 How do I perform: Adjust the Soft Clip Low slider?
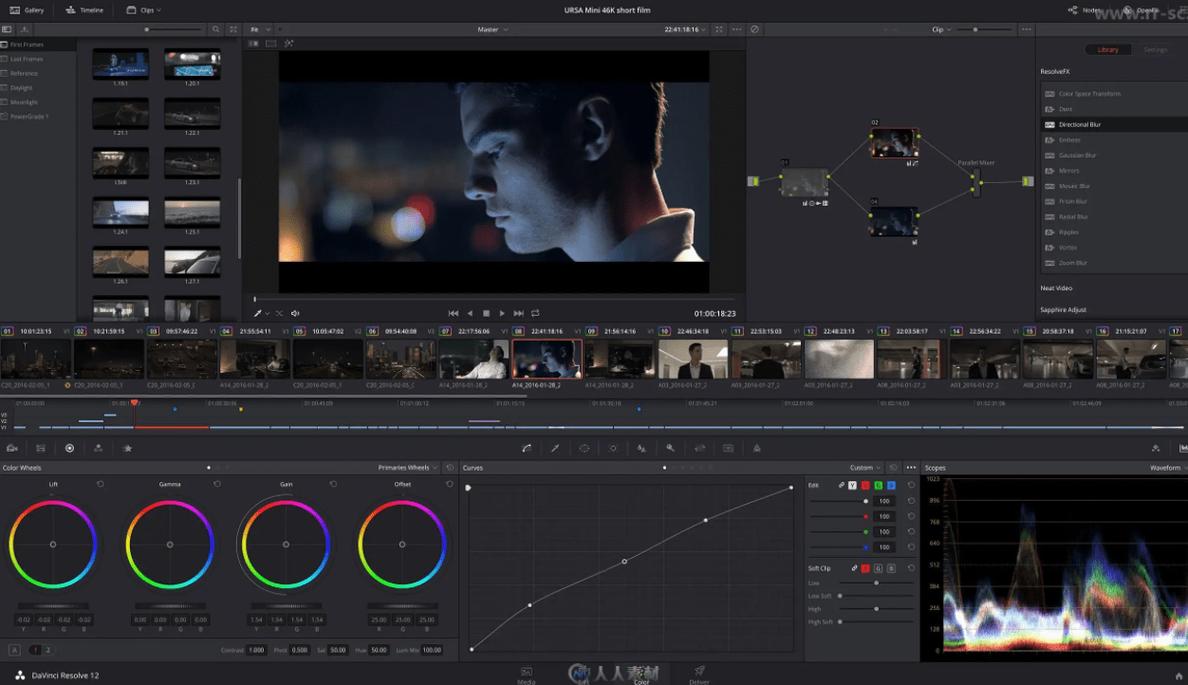pos(877,583)
